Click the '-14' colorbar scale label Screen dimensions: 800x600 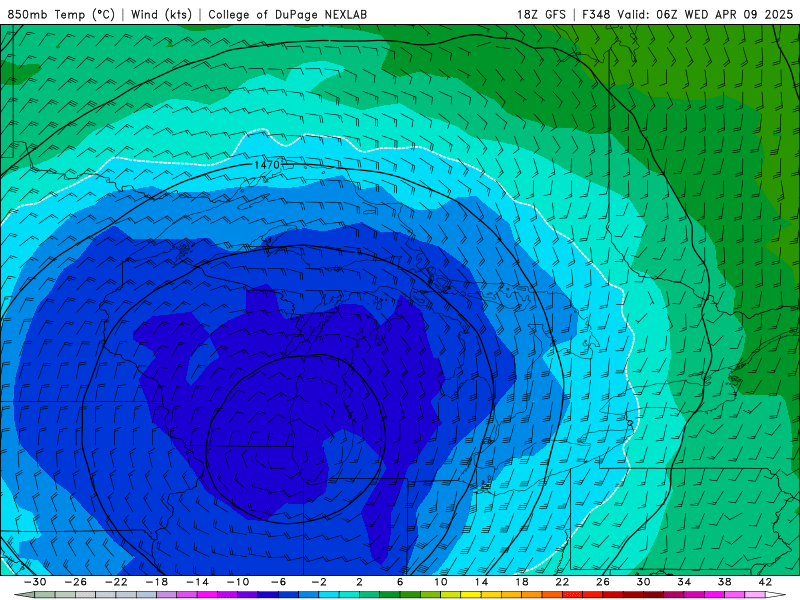(x=197, y=582)
